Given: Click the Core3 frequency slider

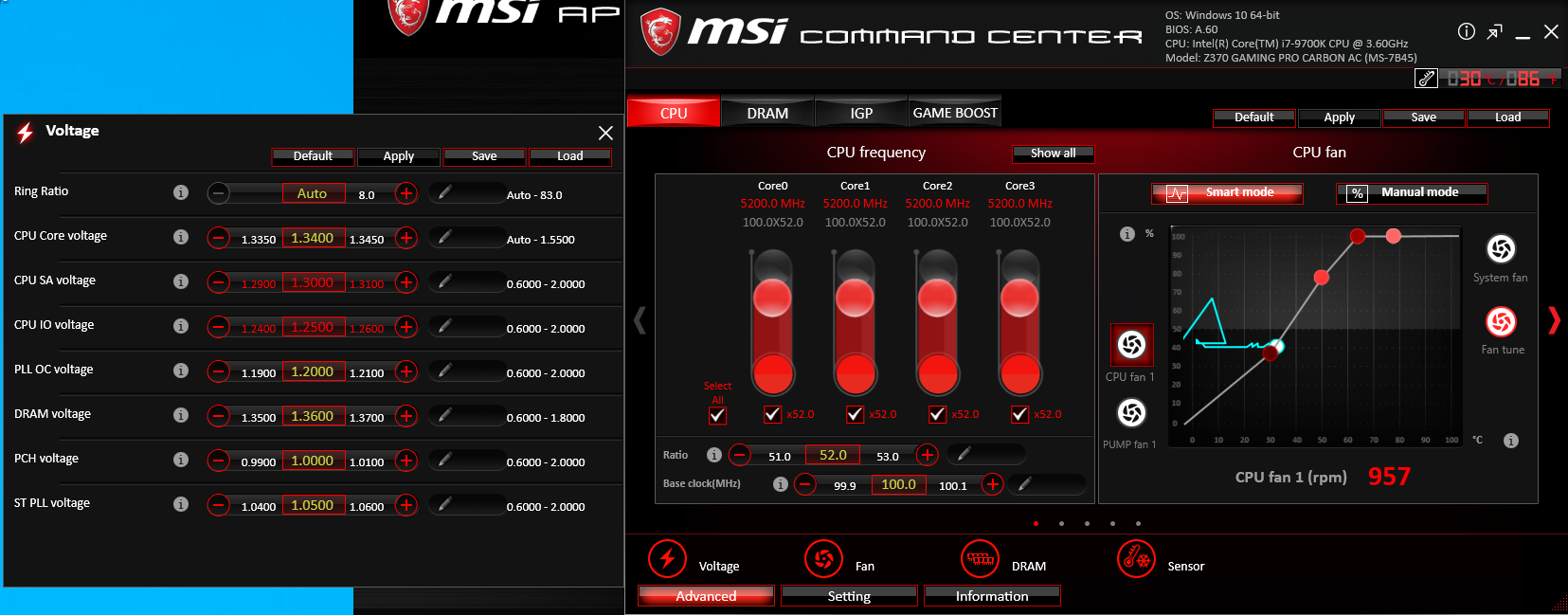Looking at the screenshot, I should [x=1019, y=322].
